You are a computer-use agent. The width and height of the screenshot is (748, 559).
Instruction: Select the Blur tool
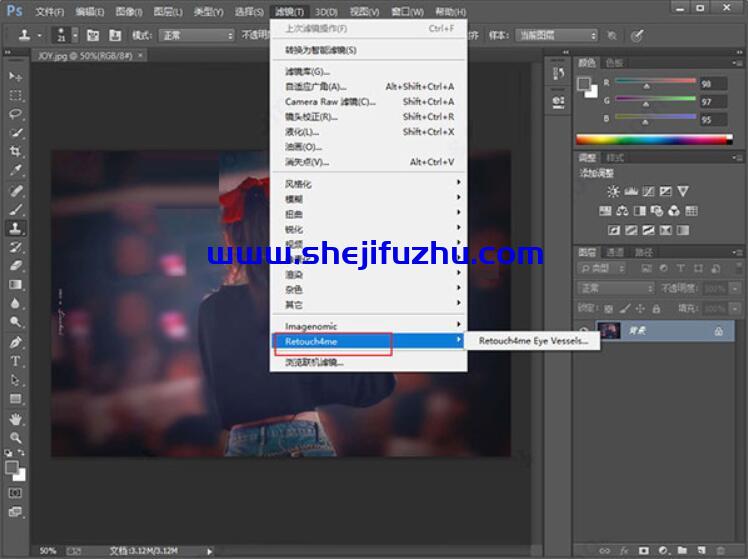(15, 303)
